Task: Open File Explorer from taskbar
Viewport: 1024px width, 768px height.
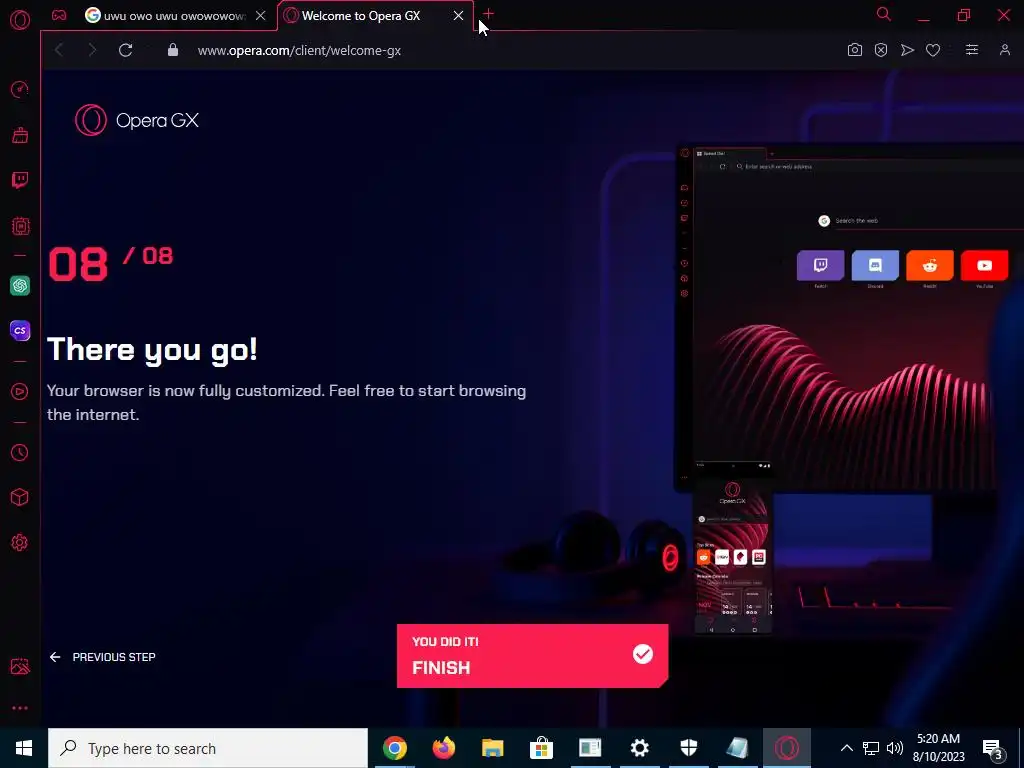Action: [492, 748]
